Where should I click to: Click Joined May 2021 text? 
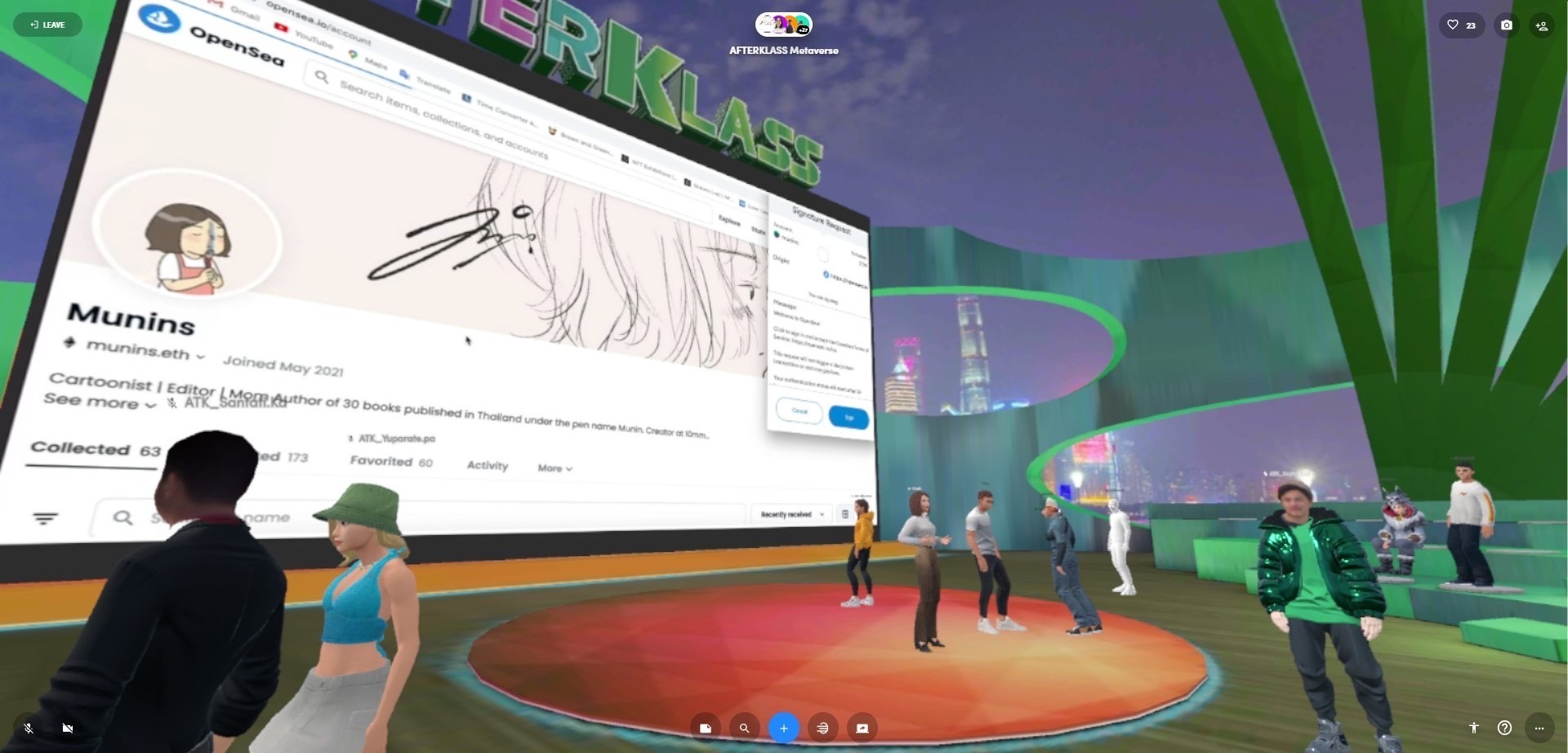[283, 365]
